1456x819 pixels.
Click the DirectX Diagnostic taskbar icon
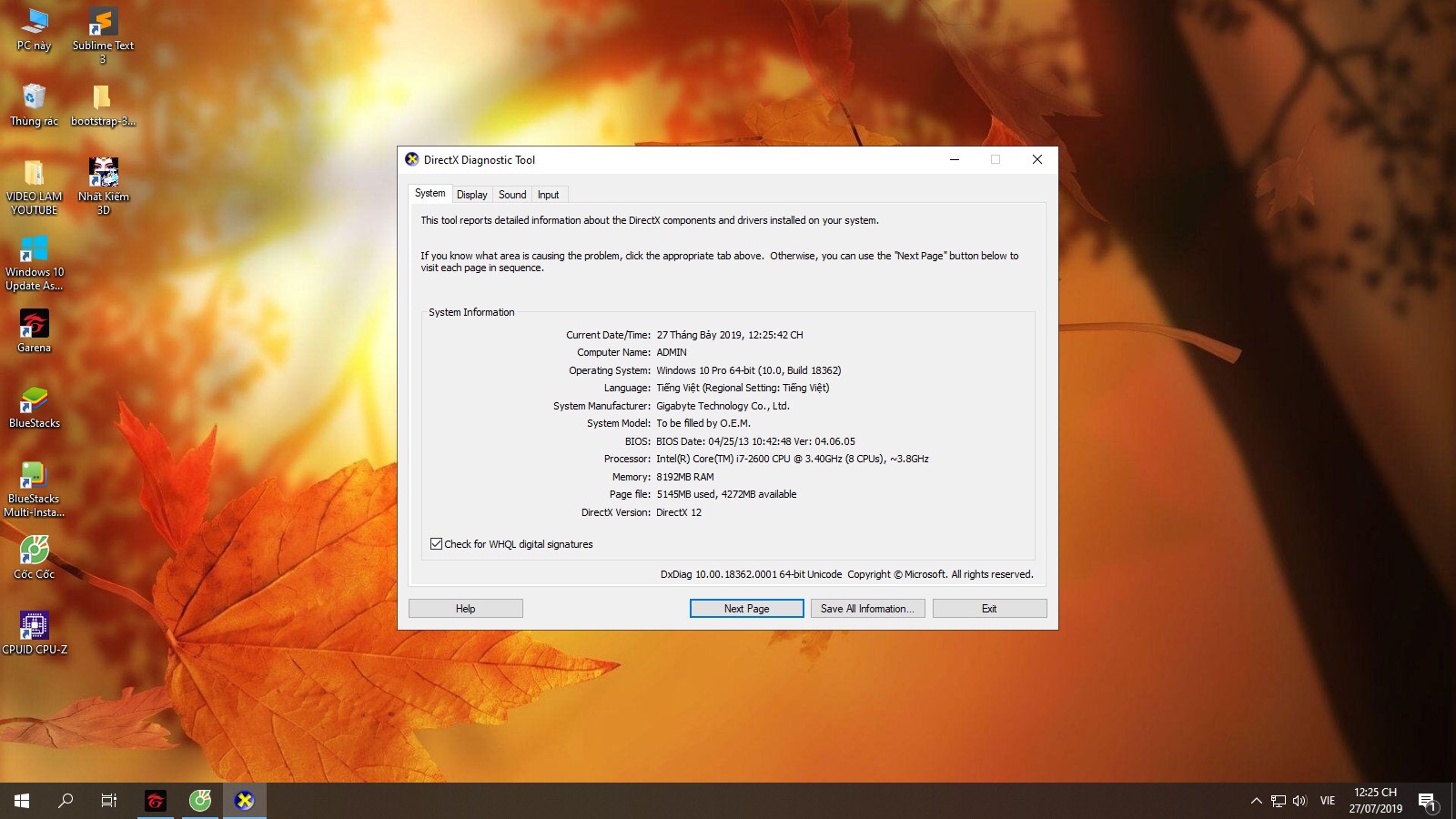[244, 801]
